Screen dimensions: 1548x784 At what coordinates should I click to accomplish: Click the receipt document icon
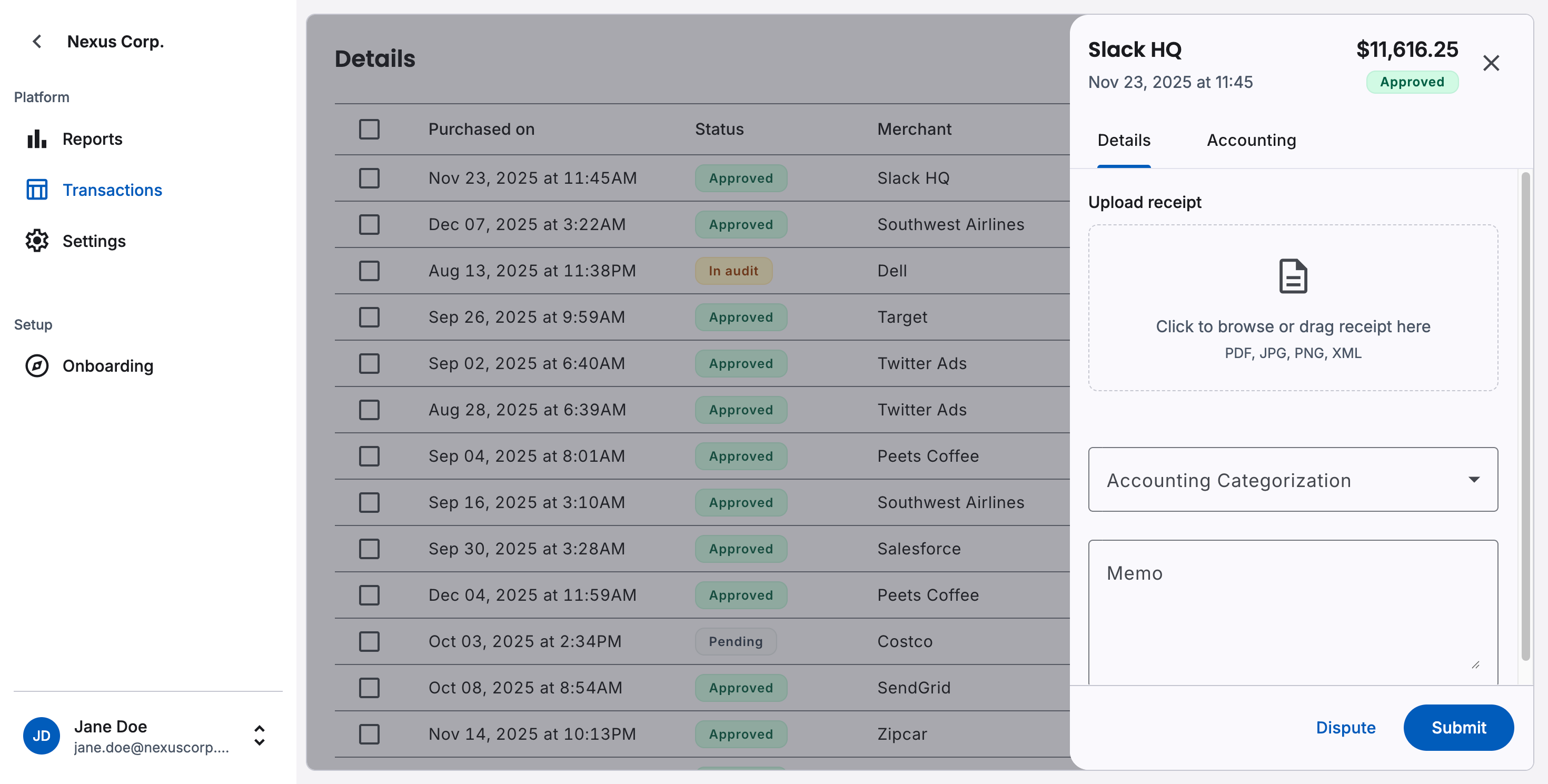pos(1293,276)
